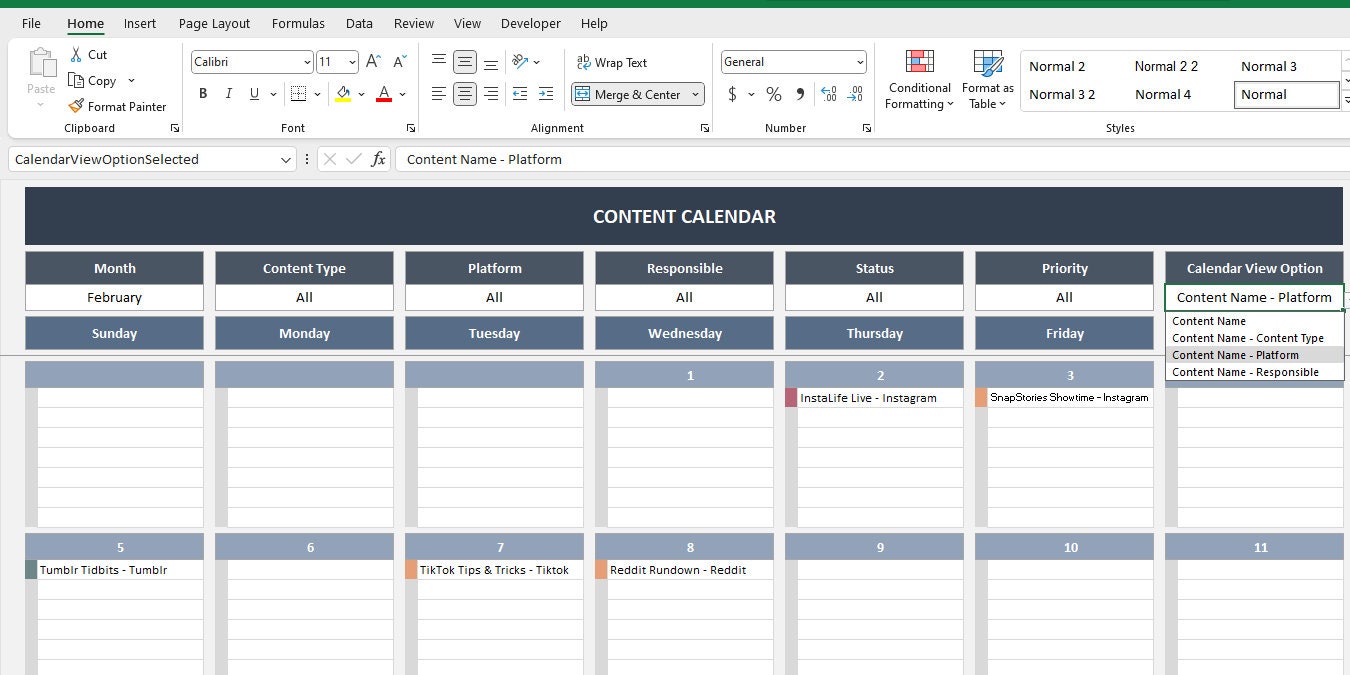The image size is (1350, 675).
Task: Select the Format Painter tool
Action: click(x=118, y=106)
